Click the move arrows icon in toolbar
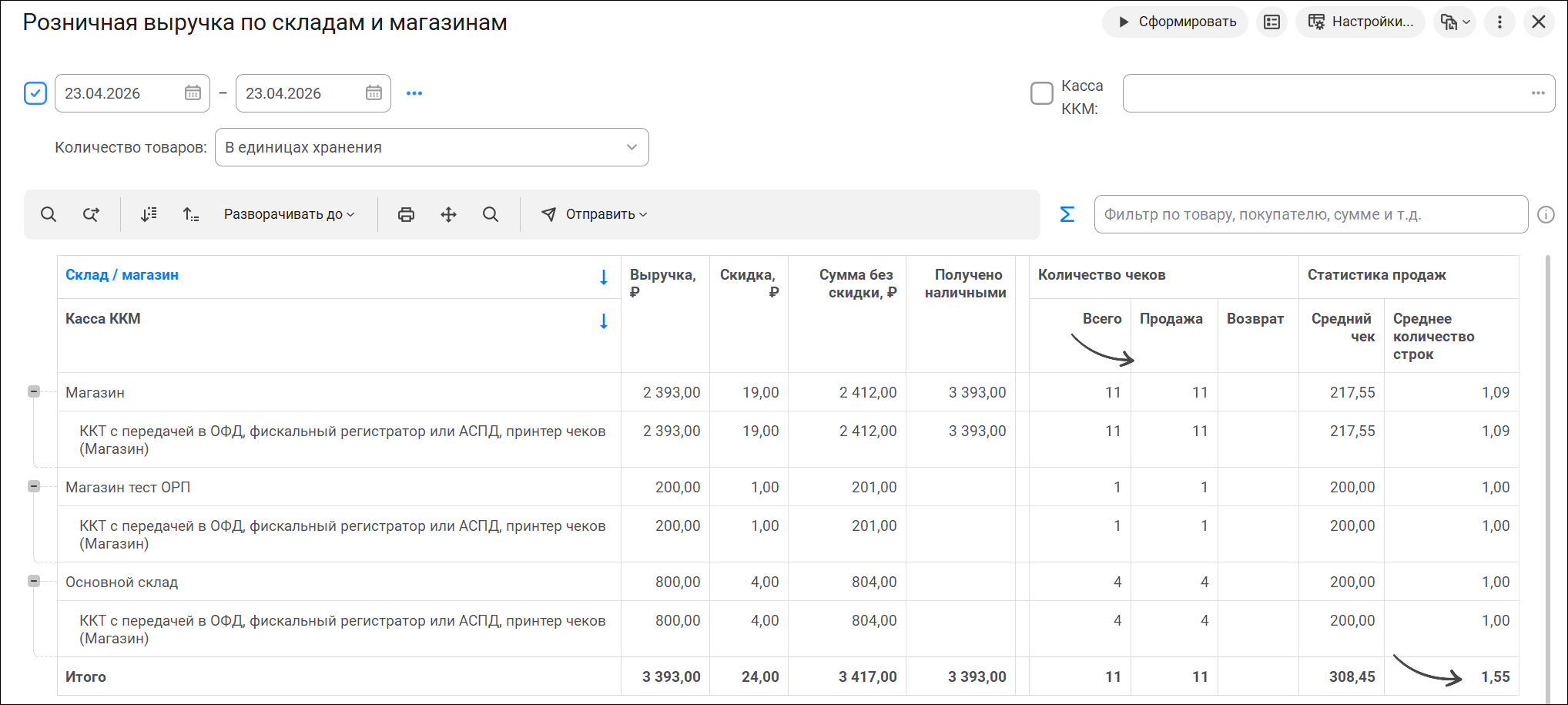Viewport: 1568px width, 705px height. (448, 214)
